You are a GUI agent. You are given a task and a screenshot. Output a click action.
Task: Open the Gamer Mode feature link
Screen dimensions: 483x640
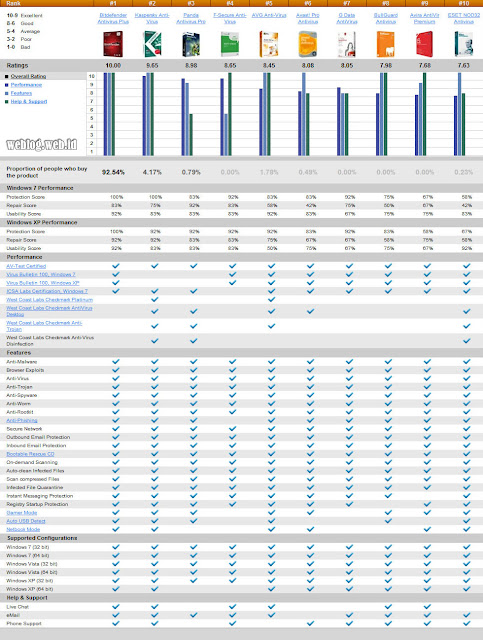tap(22, 513)
